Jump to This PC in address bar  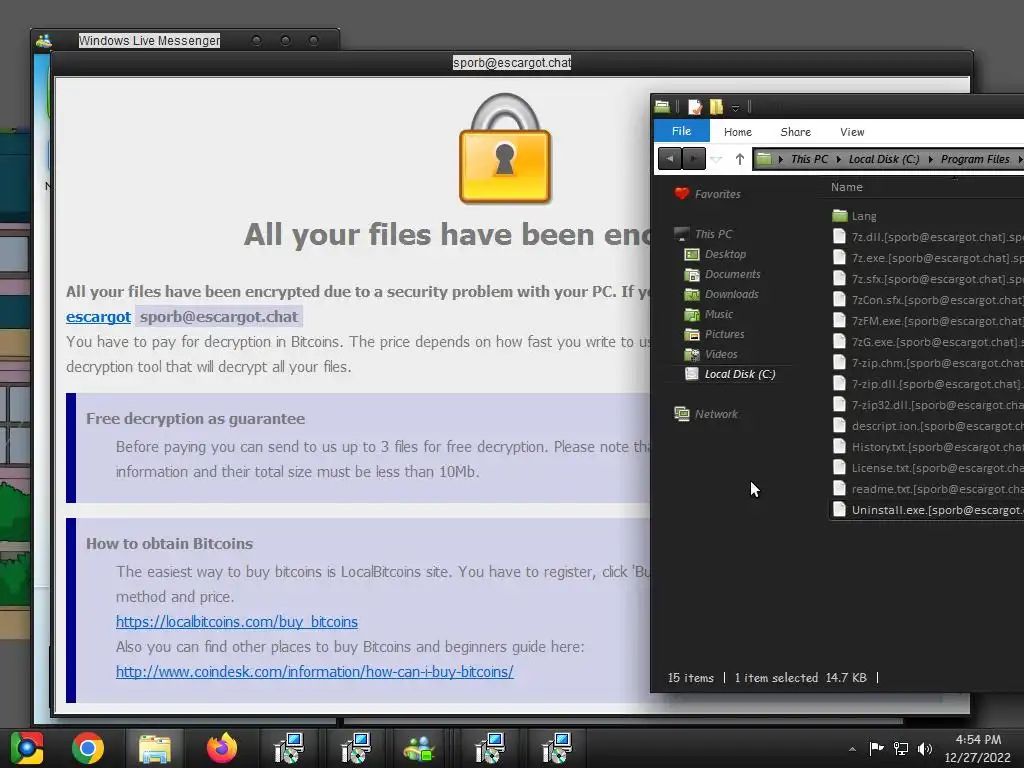pos(809,159)
